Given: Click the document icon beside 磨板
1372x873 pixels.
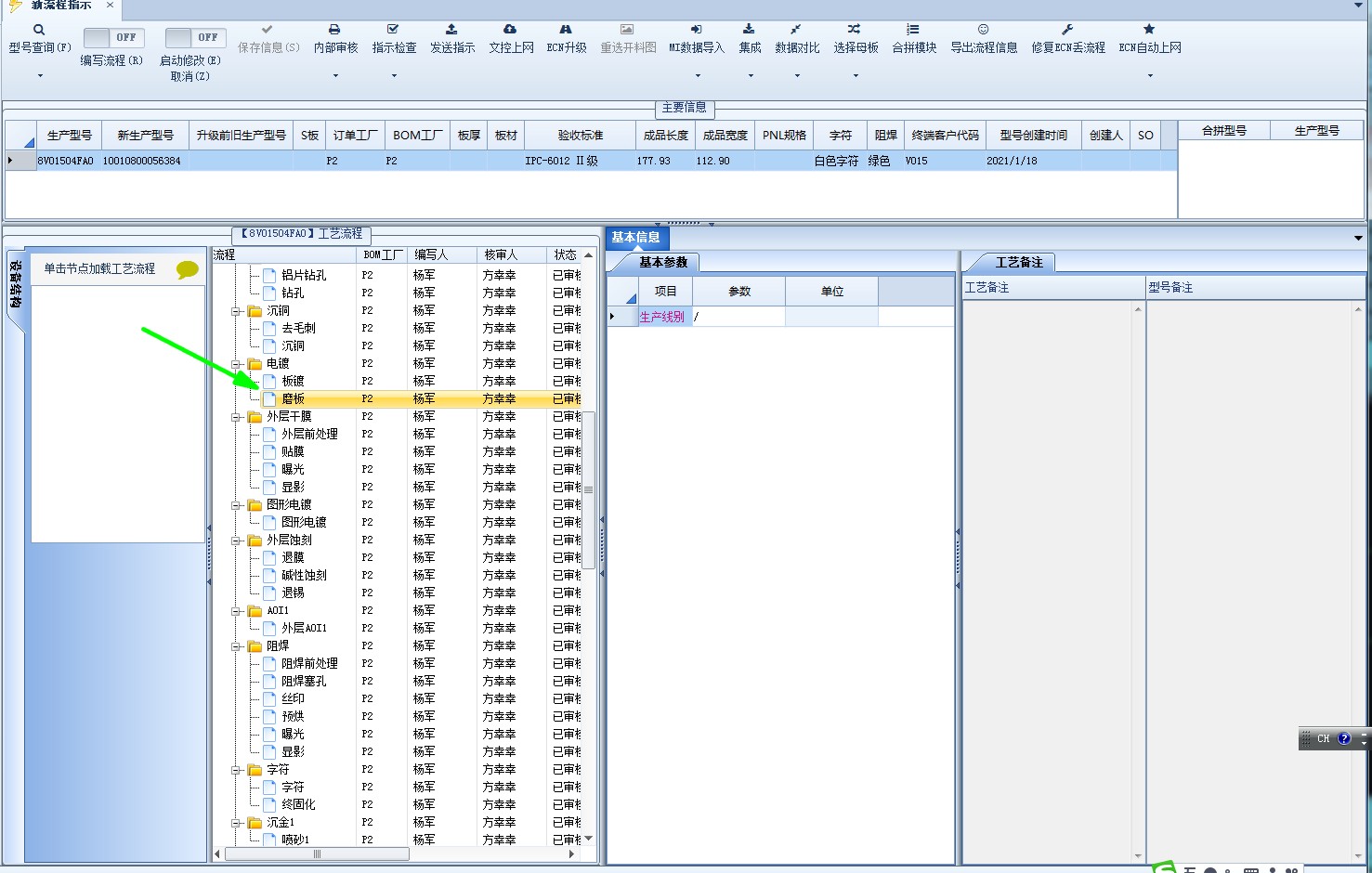Looking at the screenshot, I should 270,398.
